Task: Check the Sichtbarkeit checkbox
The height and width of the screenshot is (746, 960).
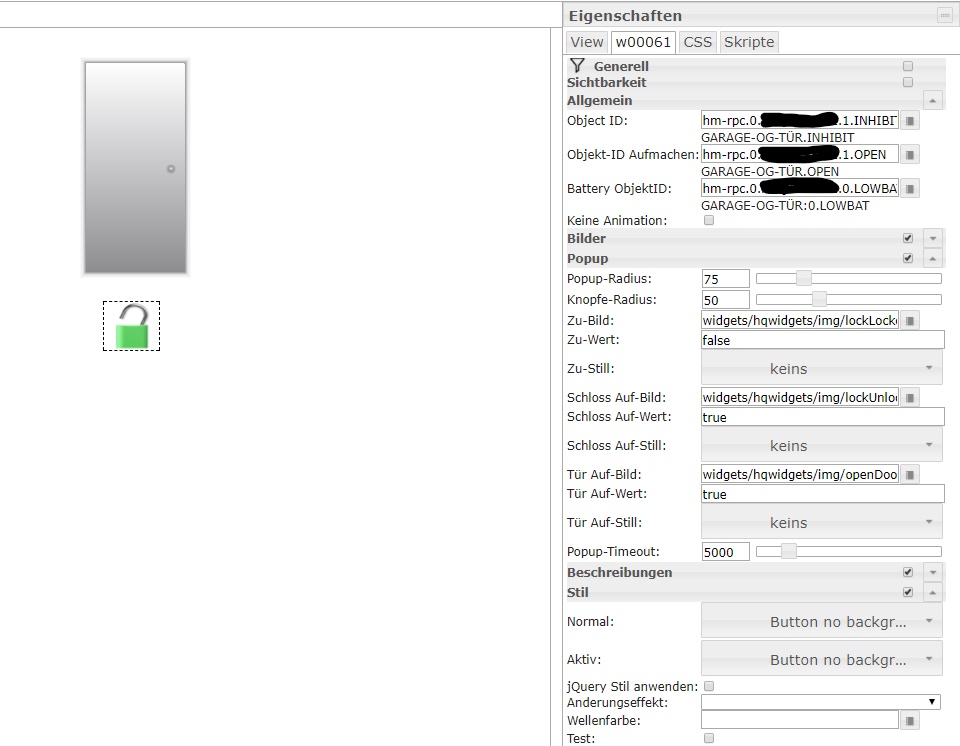Action: [x=908, y=82]
